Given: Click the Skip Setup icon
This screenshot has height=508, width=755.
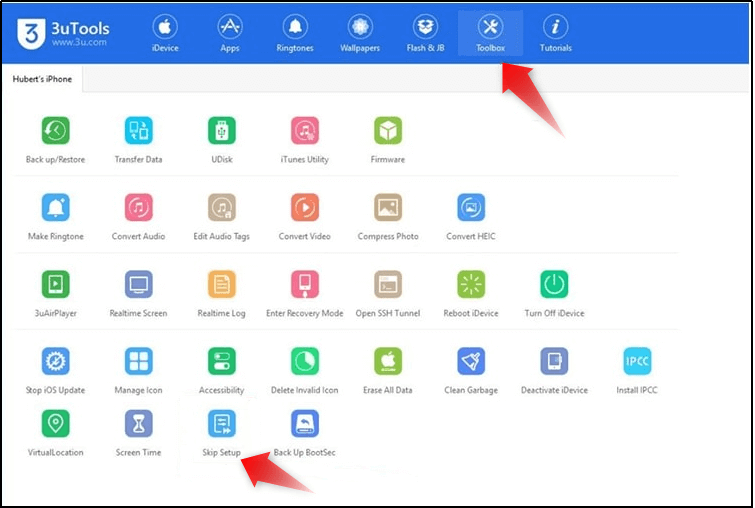Looking at the screenshot, I should click(221, 423).
